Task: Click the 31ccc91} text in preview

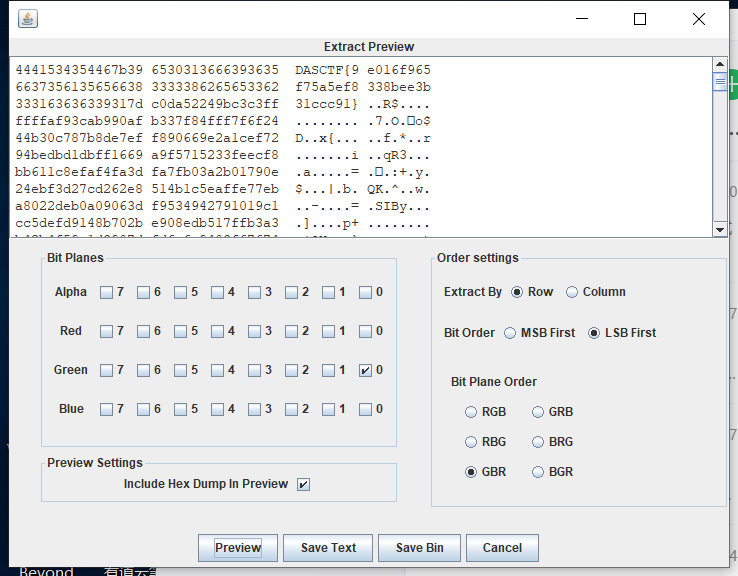Action: click(x=327, y=104)
